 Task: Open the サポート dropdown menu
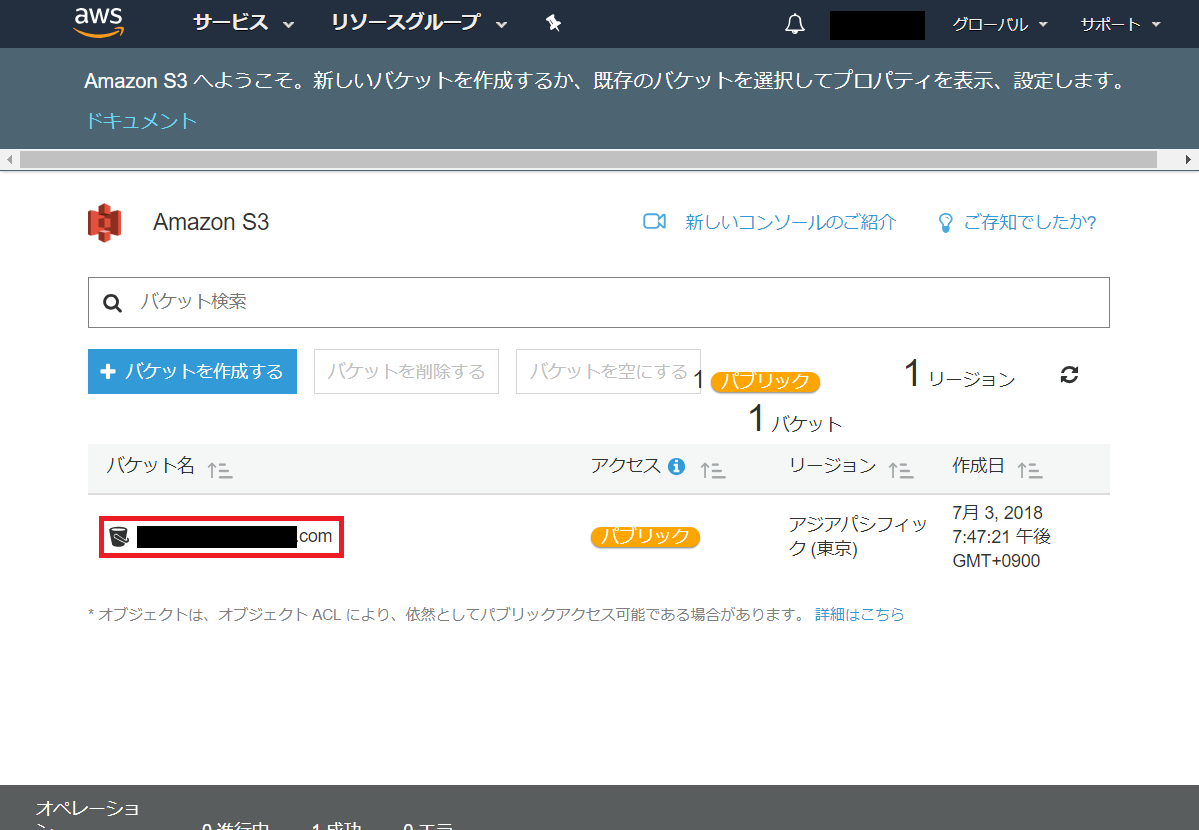pyautogui.click(x=1120, y=24)
